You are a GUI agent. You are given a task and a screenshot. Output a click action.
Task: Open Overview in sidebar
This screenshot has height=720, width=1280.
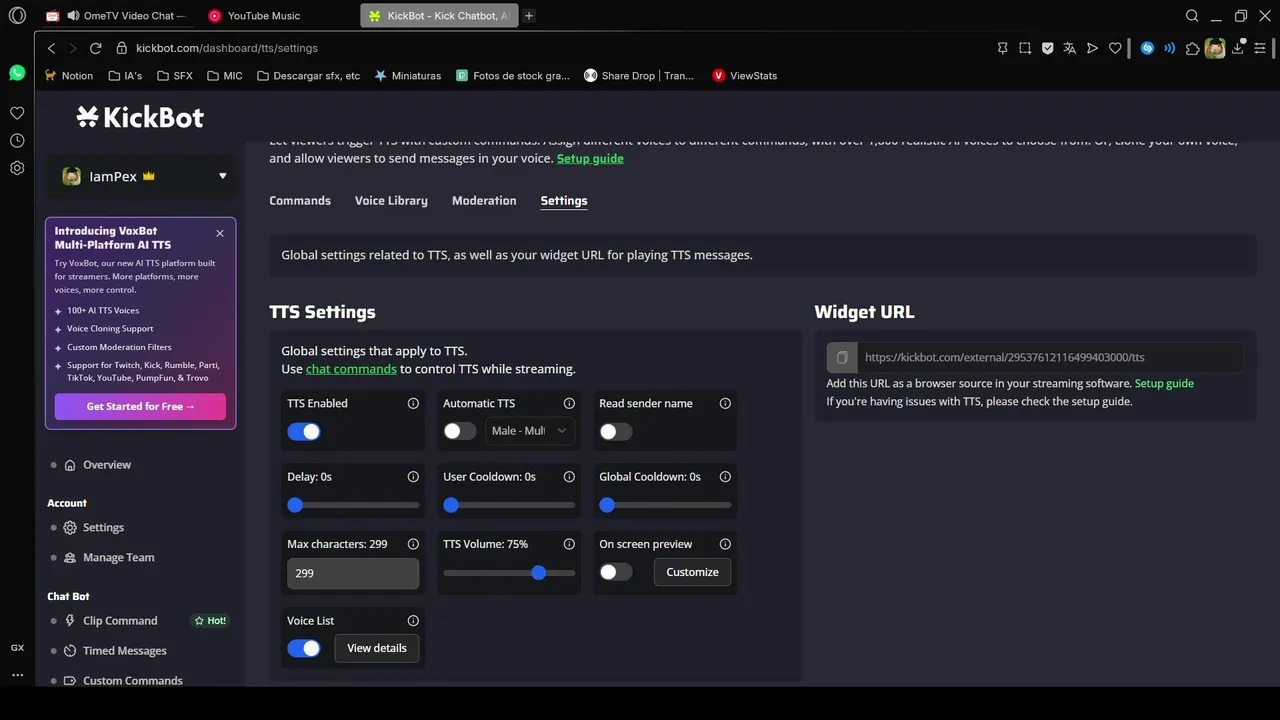pyautogui.click(x=107, y=465)
